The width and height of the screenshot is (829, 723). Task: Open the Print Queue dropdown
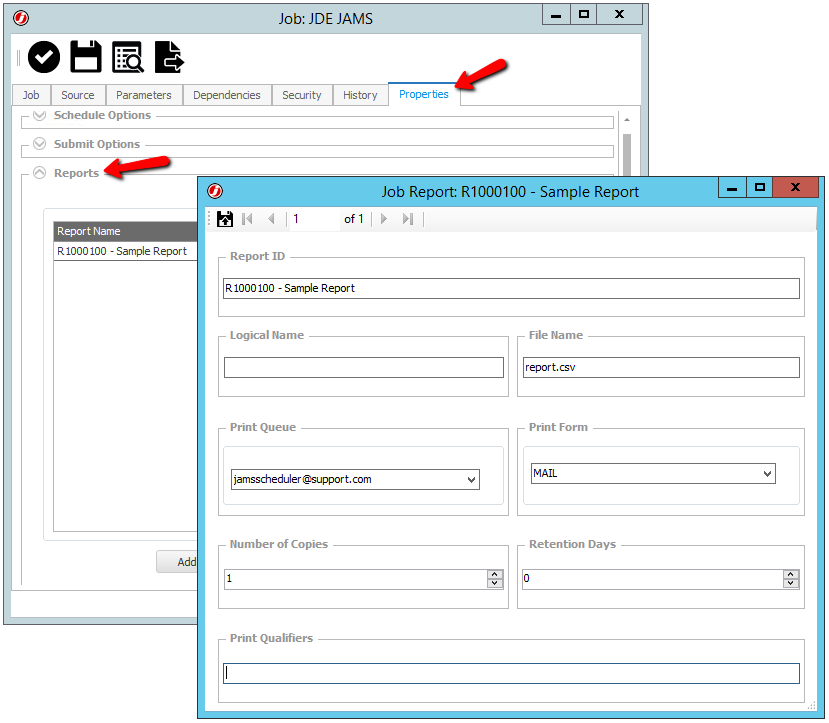[x=472, y=480]
